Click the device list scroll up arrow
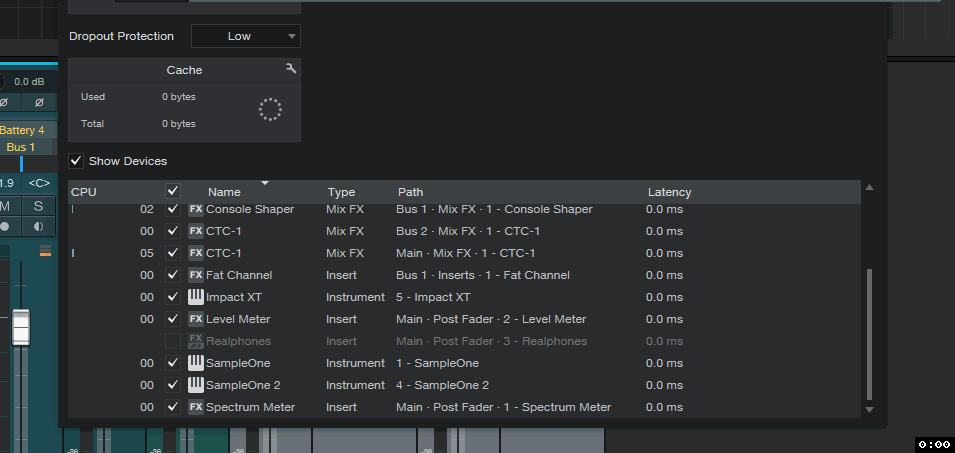Viewport: 955px width, 453px height. [x=869, y=188]
